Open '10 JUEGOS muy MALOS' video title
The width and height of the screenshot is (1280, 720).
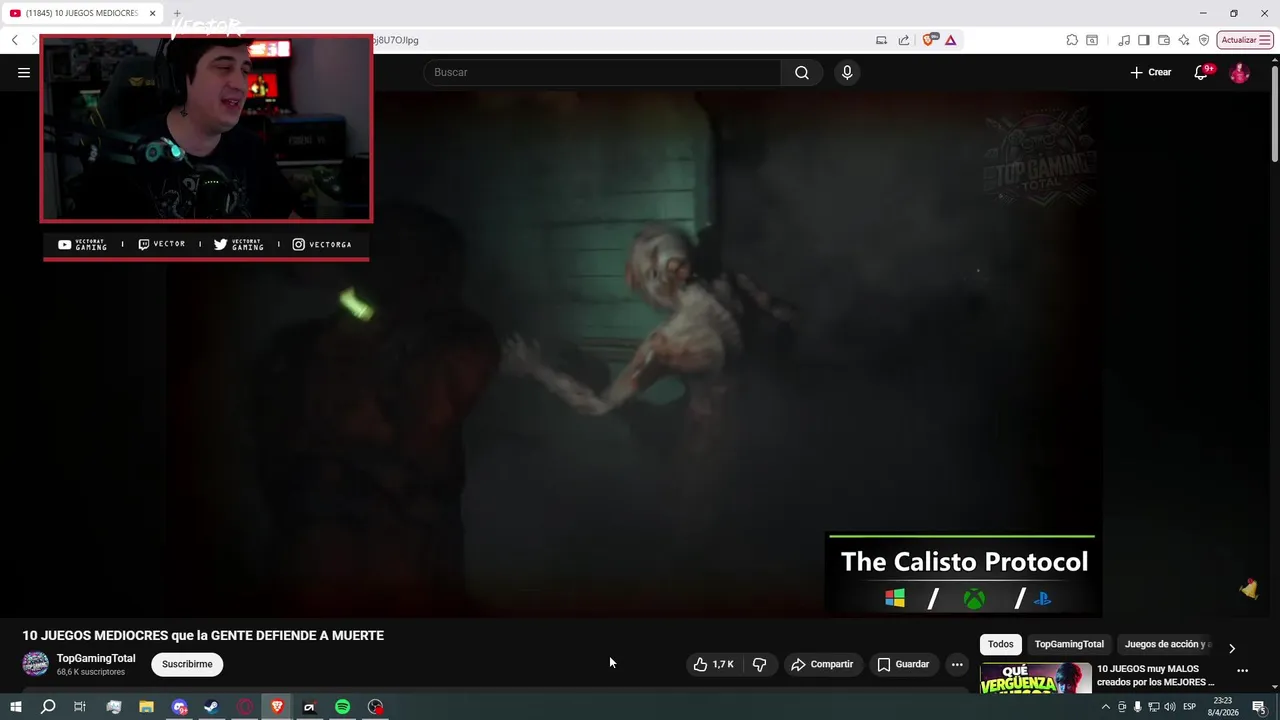[x=1156, y=675]
